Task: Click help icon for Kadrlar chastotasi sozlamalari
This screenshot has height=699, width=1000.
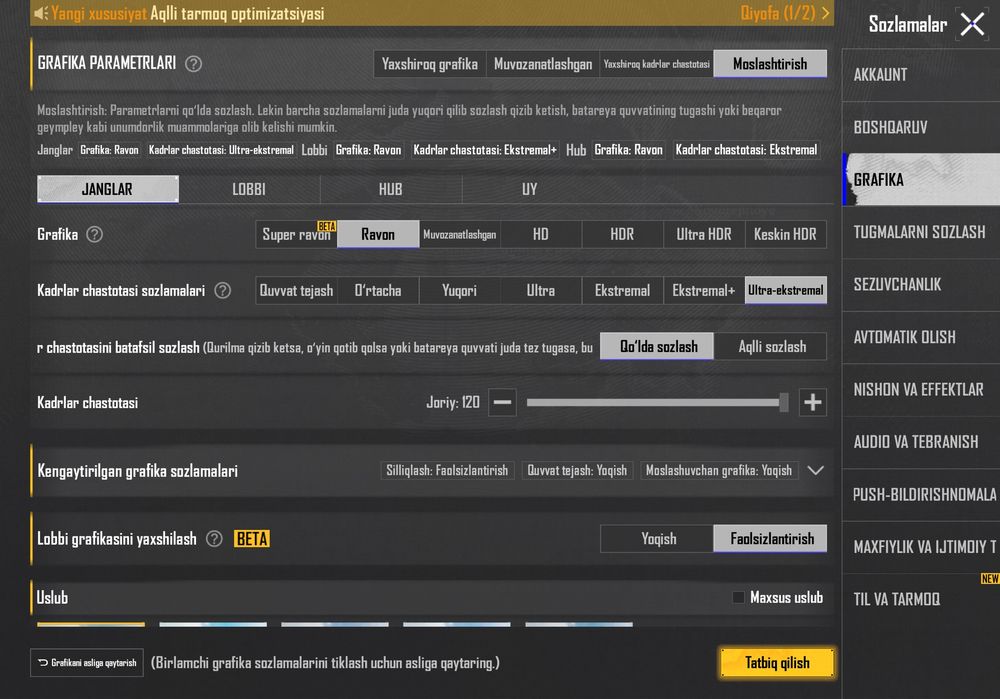Action: (223, 291)
